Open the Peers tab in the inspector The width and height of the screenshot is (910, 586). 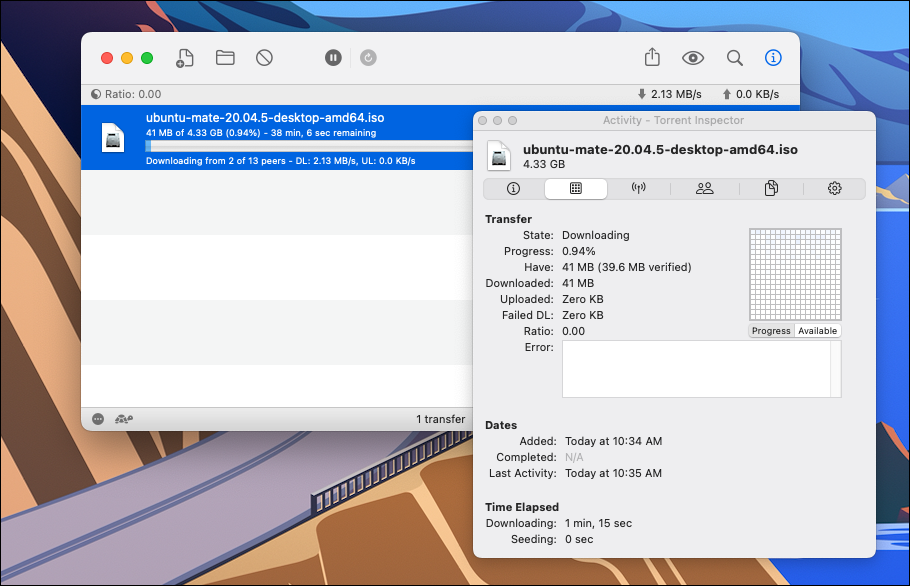(705, 188)
